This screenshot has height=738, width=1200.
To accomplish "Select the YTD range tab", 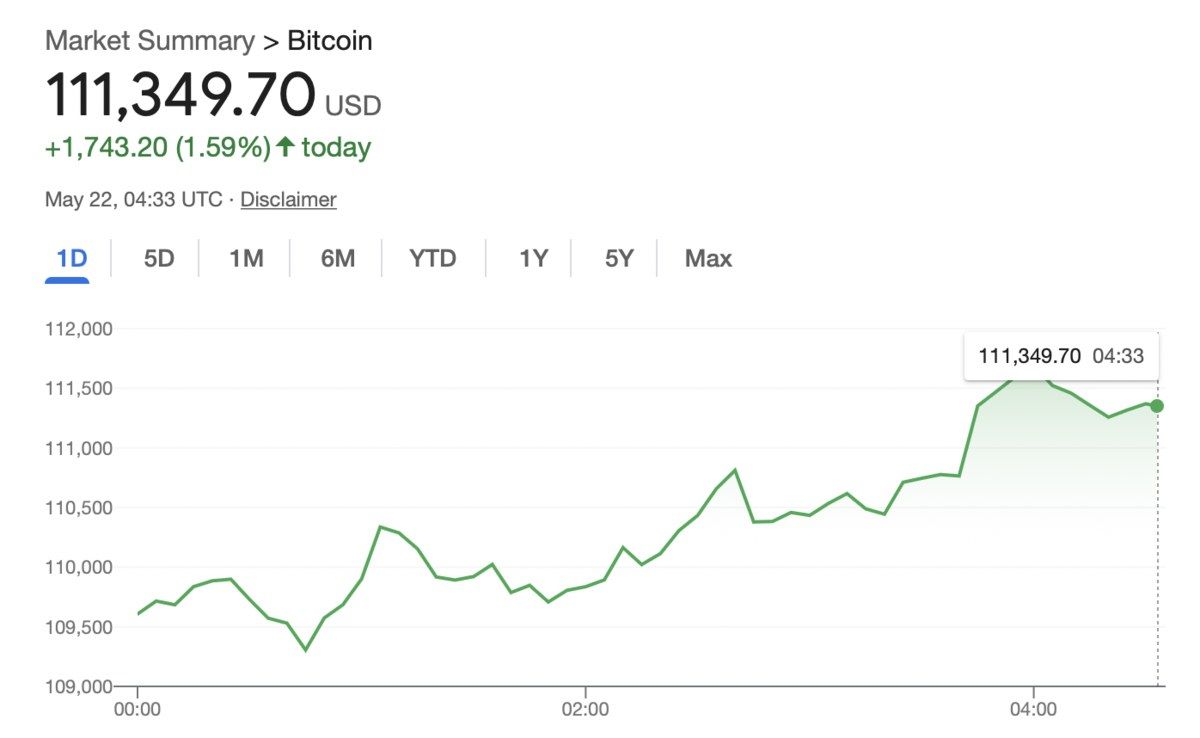I will pyautogui.click(x=433, y=259).
